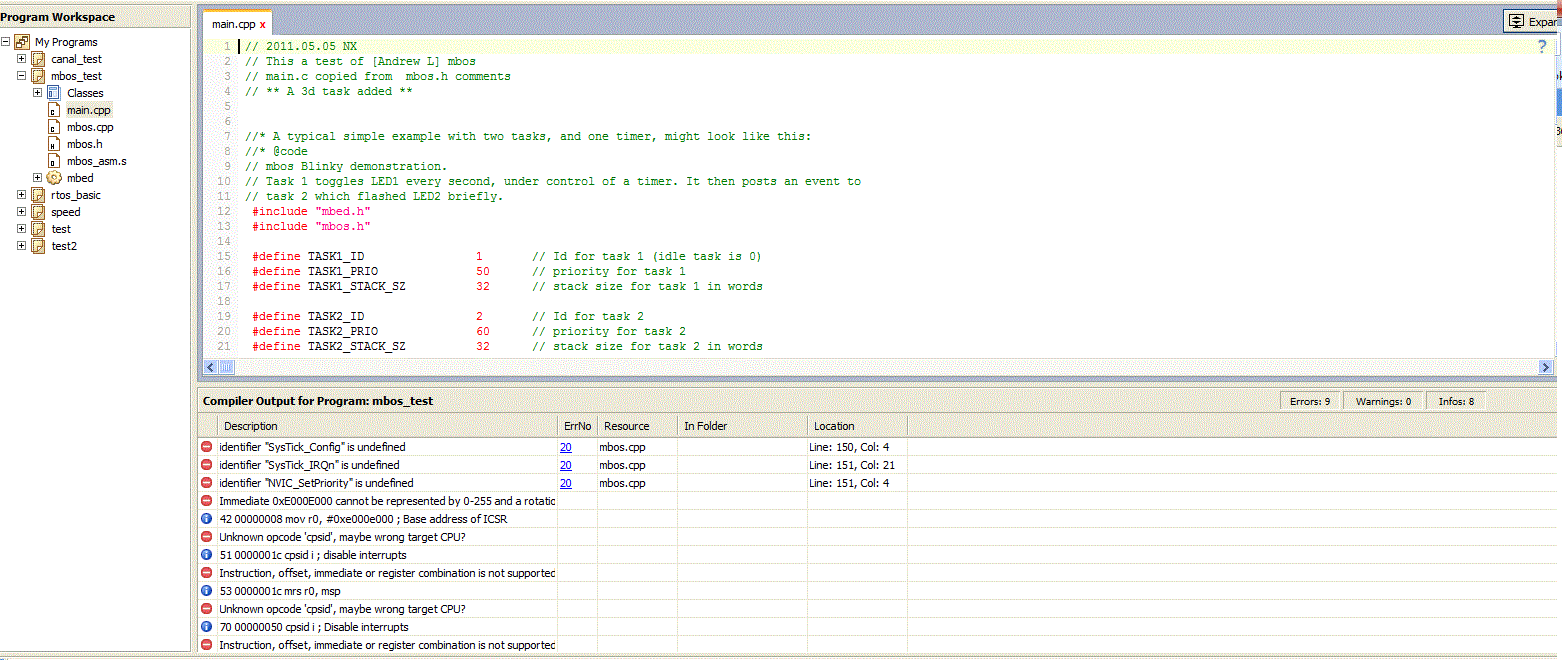
Task: Switch to the main.cpp editor tab
Action: (233, 24)
